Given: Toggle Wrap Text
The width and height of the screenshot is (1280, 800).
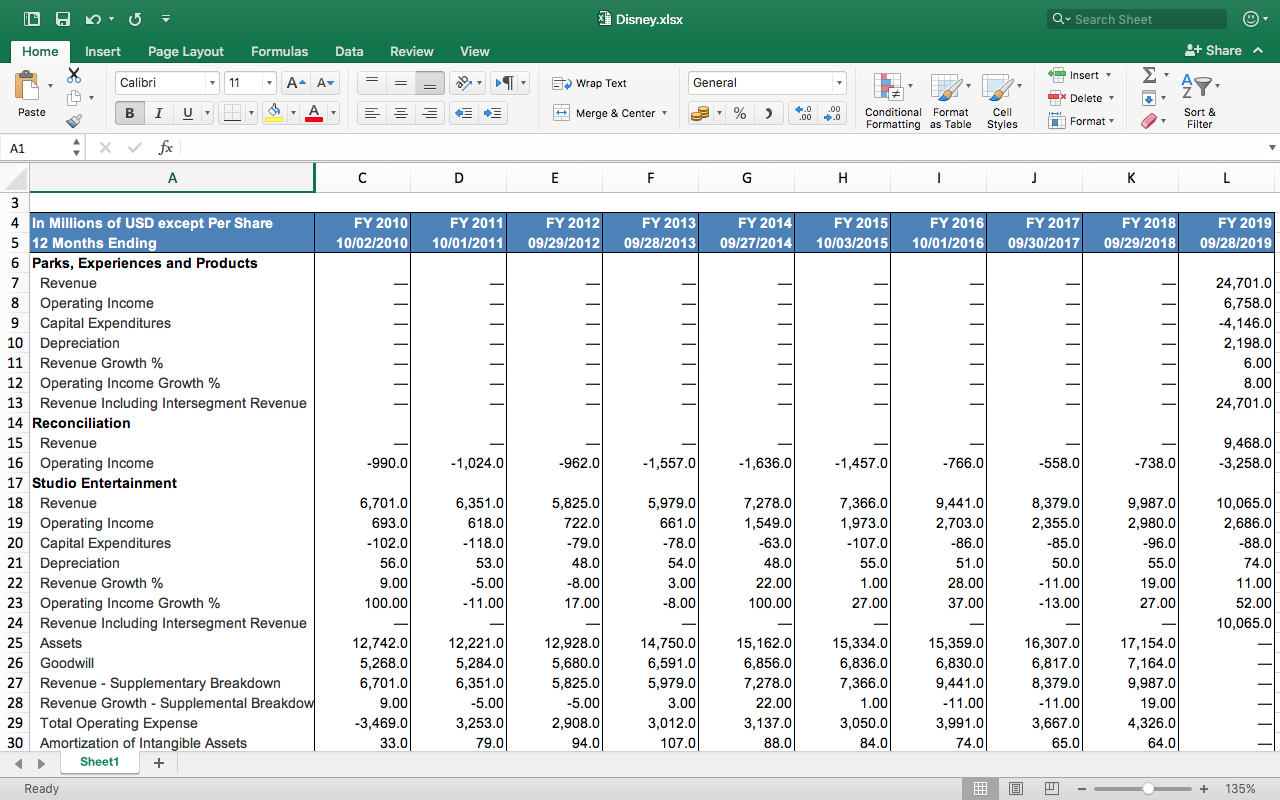Looking at the screenshot, I should [x=590, y=83].
